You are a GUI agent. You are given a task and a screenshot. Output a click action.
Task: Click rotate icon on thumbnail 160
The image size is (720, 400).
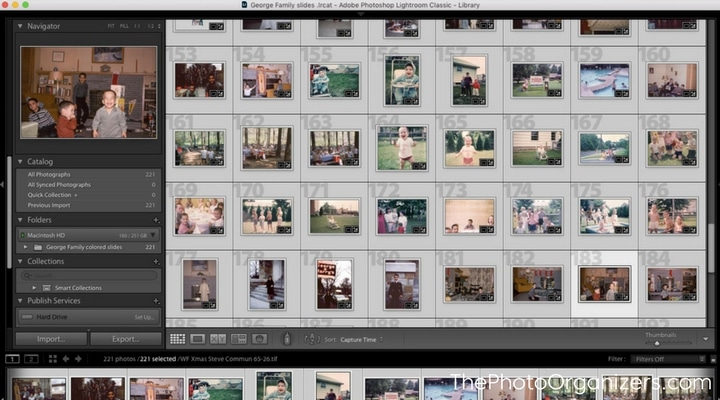tap(693, 94)
